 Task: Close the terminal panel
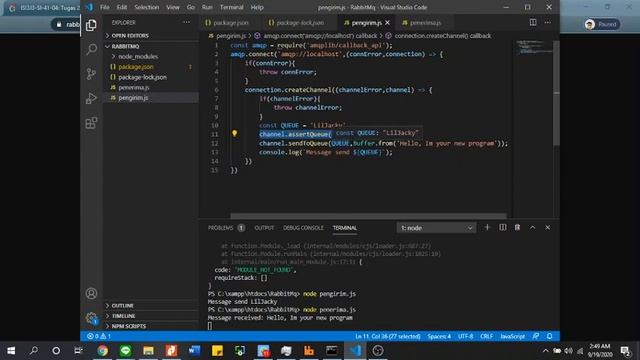[x=548, y=227]
